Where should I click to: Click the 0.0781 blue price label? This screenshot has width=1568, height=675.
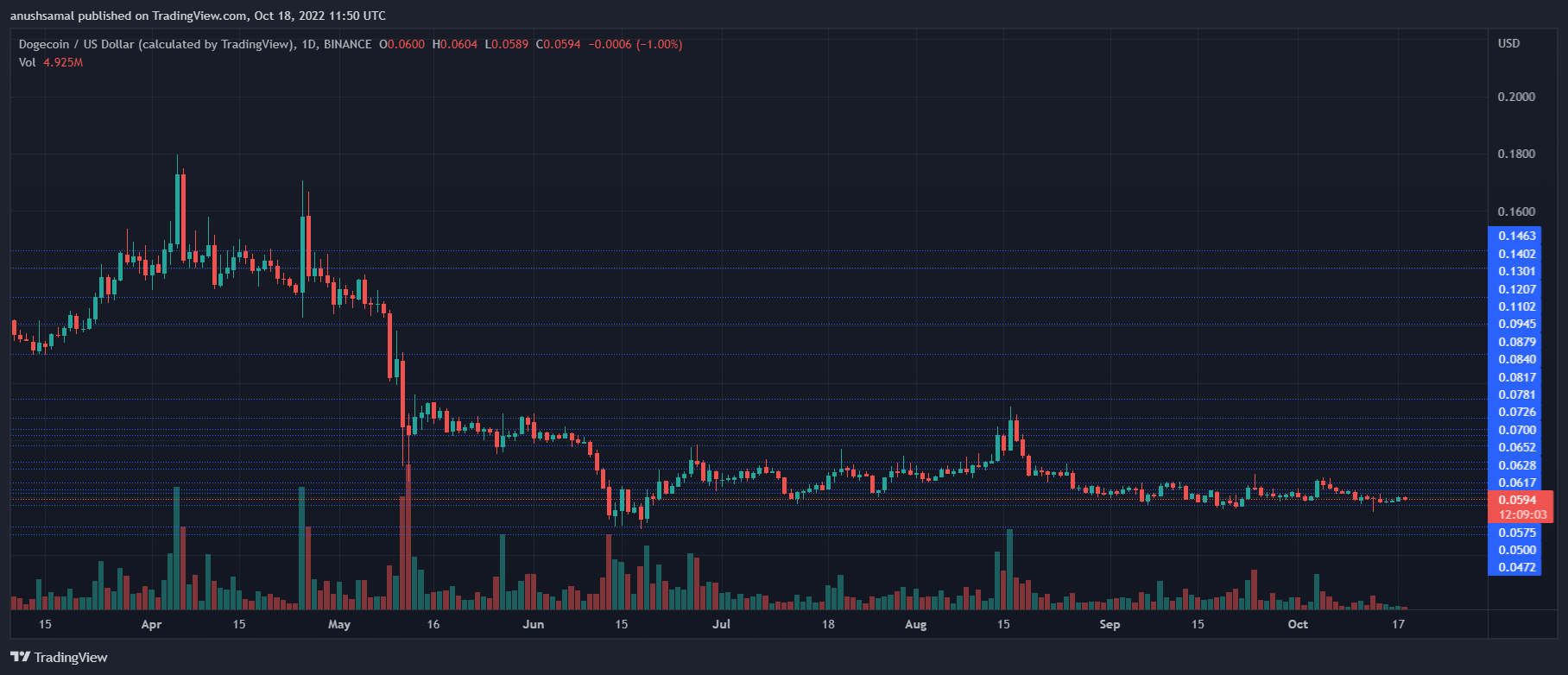click(1517, 394)
